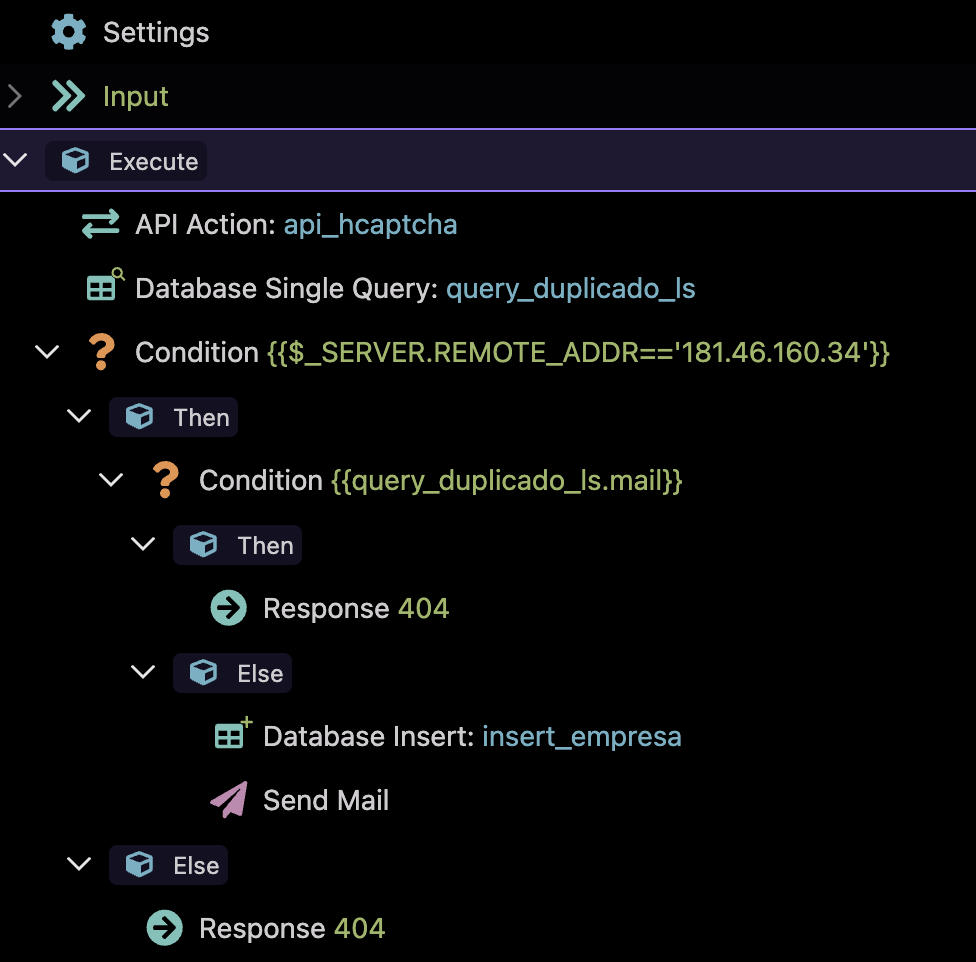This screenshot has width=976, height=962.
Task: Click the last Response 404 arrow icon
Action: pyautogui.click(x=165, y=928)
